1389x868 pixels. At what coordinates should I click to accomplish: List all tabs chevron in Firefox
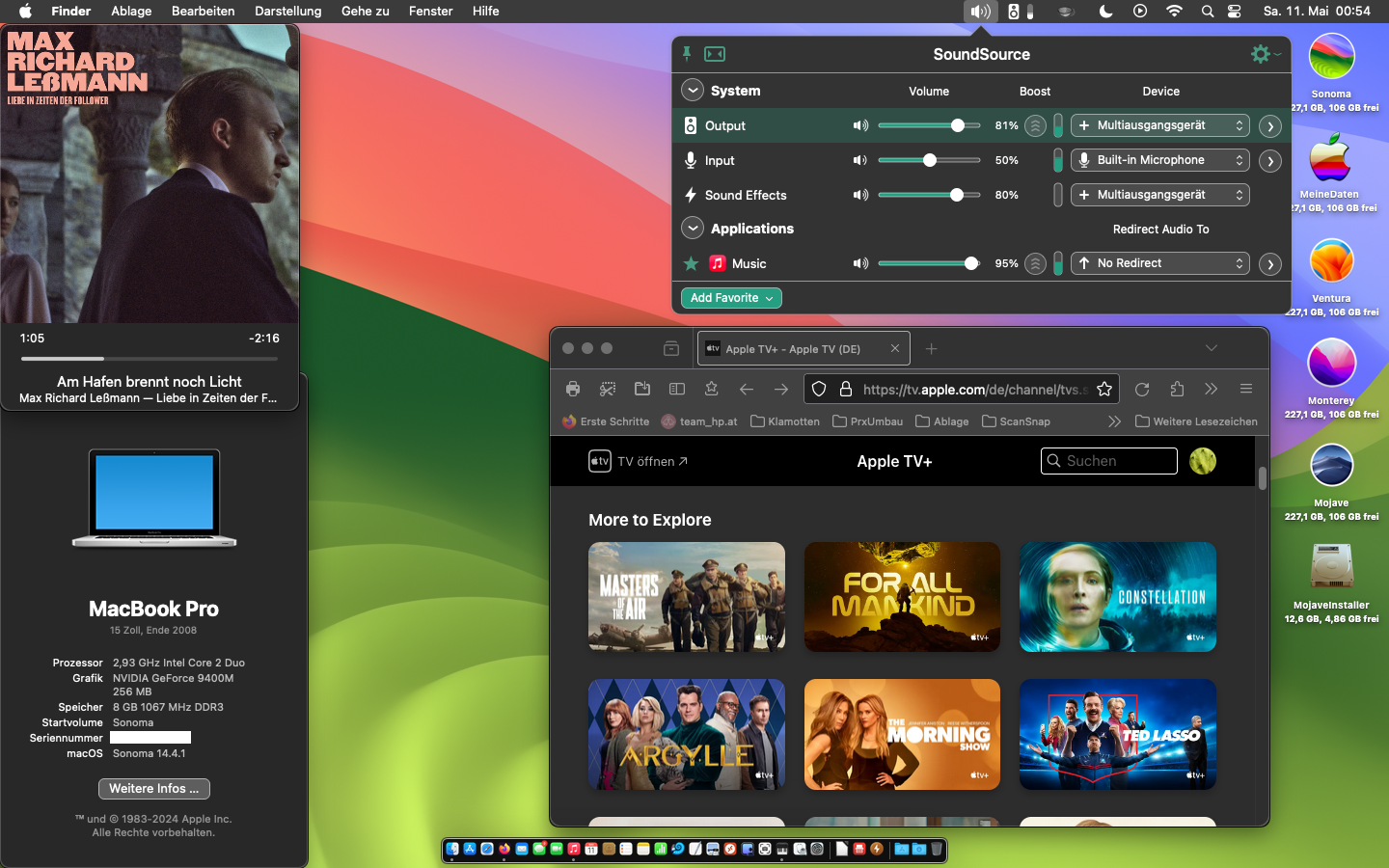1212,348
